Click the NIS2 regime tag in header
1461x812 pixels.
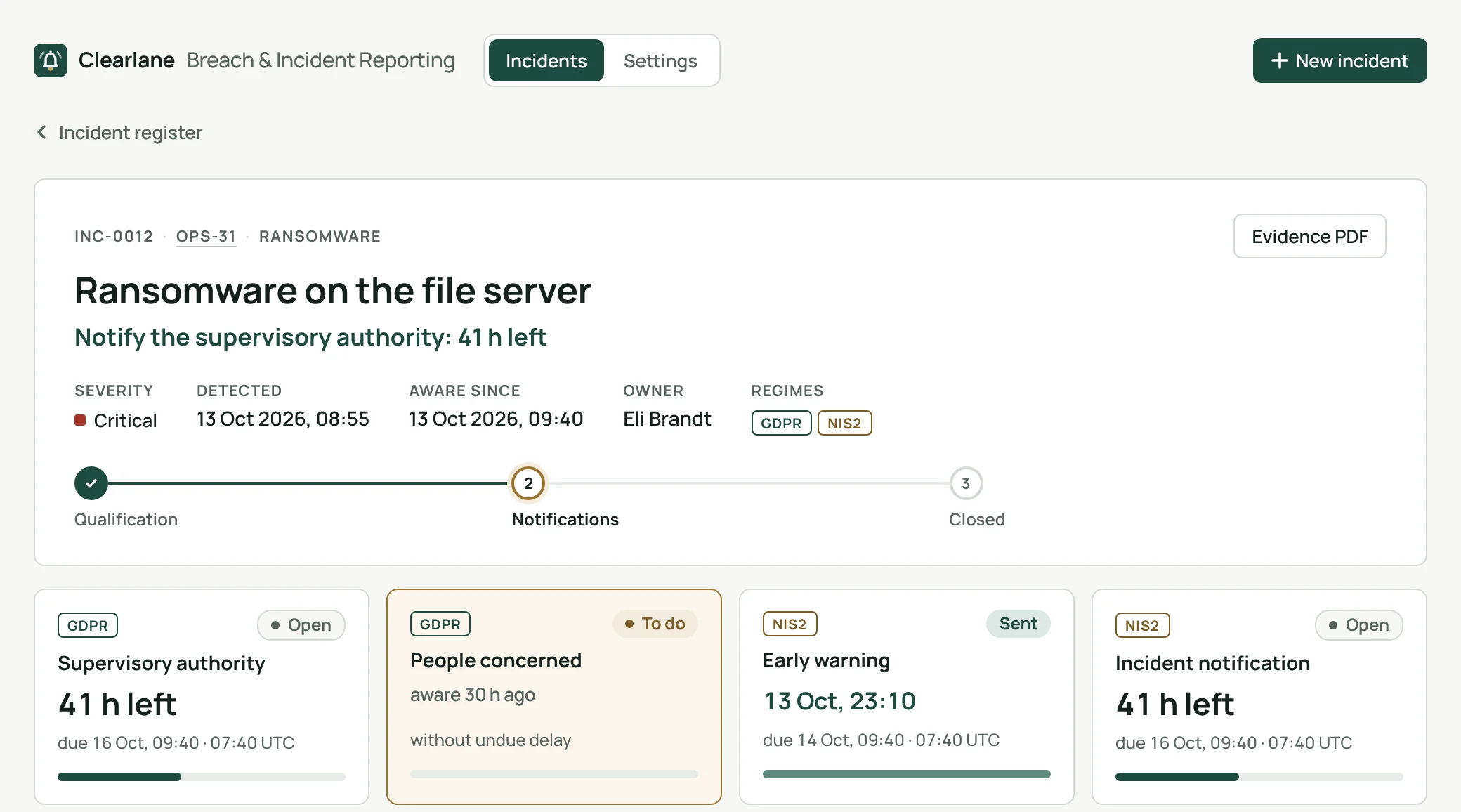tap(844, 423)
